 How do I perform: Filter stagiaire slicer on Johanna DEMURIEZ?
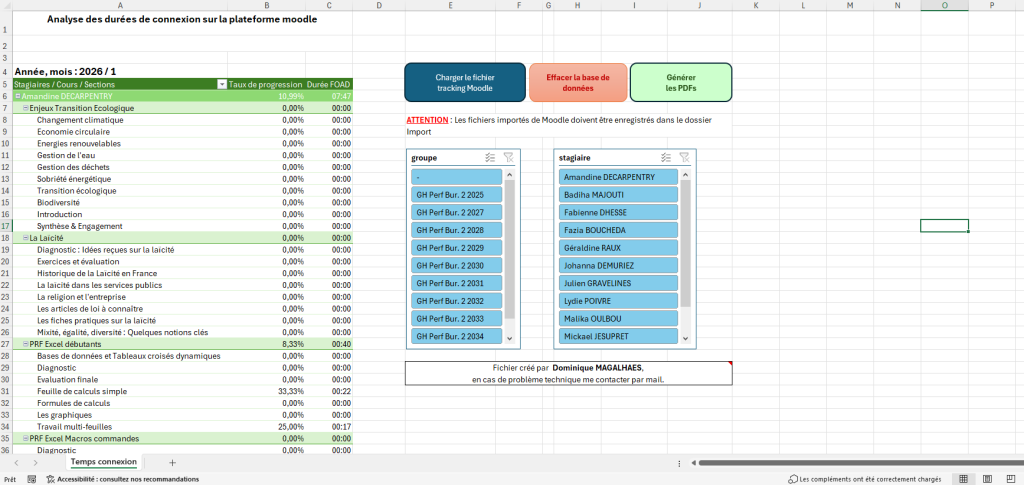coord(618,266)
